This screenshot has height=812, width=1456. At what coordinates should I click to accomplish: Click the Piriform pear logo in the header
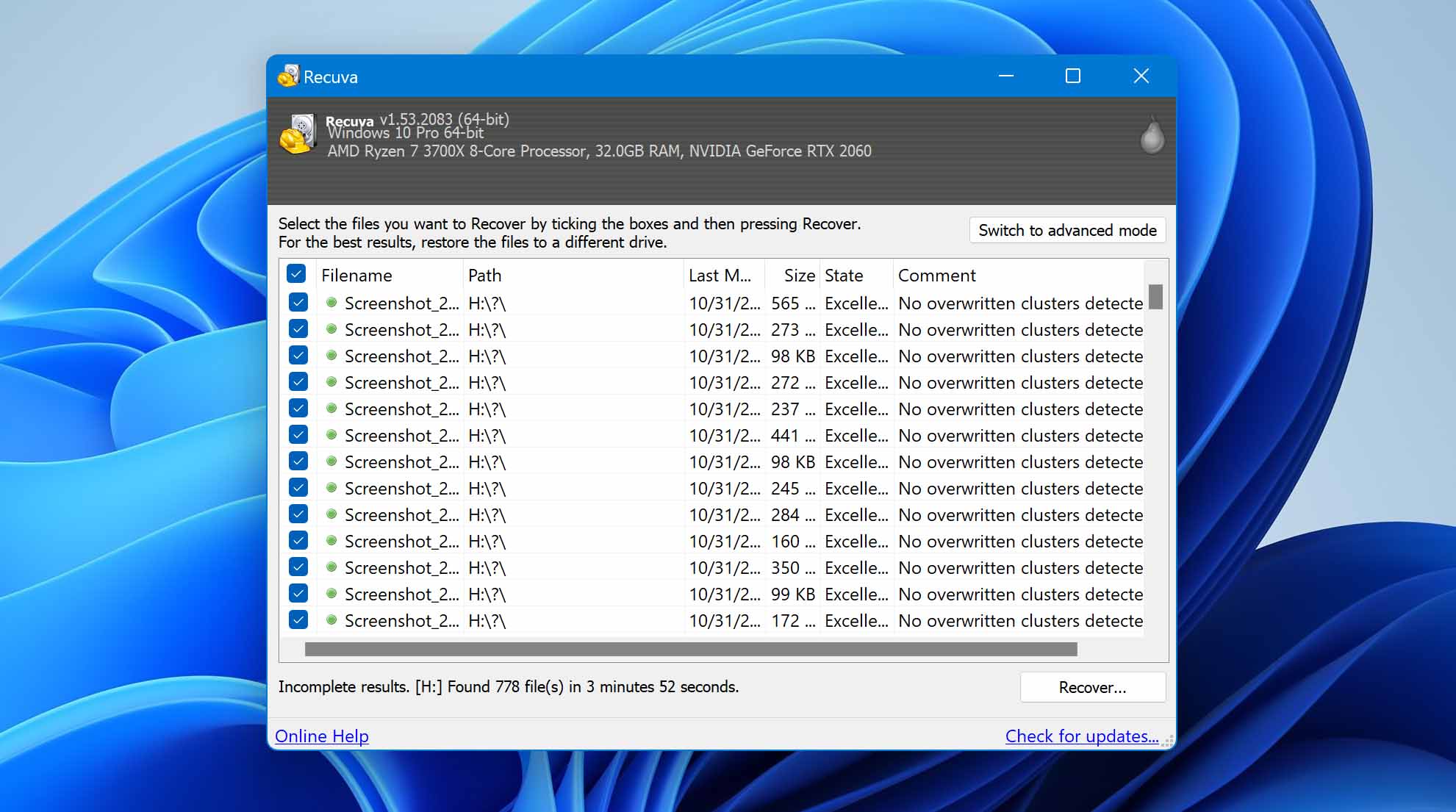[1152, 135]
